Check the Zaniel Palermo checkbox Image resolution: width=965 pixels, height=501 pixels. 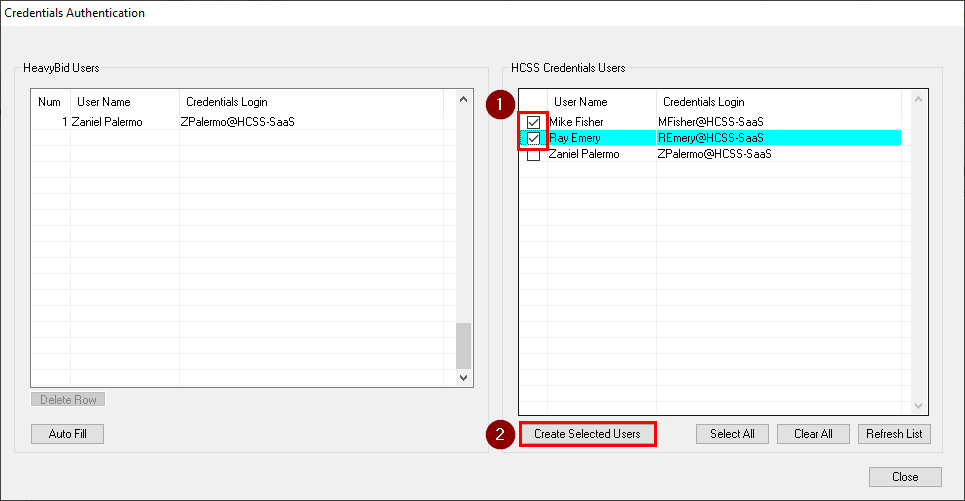[533, 155]
